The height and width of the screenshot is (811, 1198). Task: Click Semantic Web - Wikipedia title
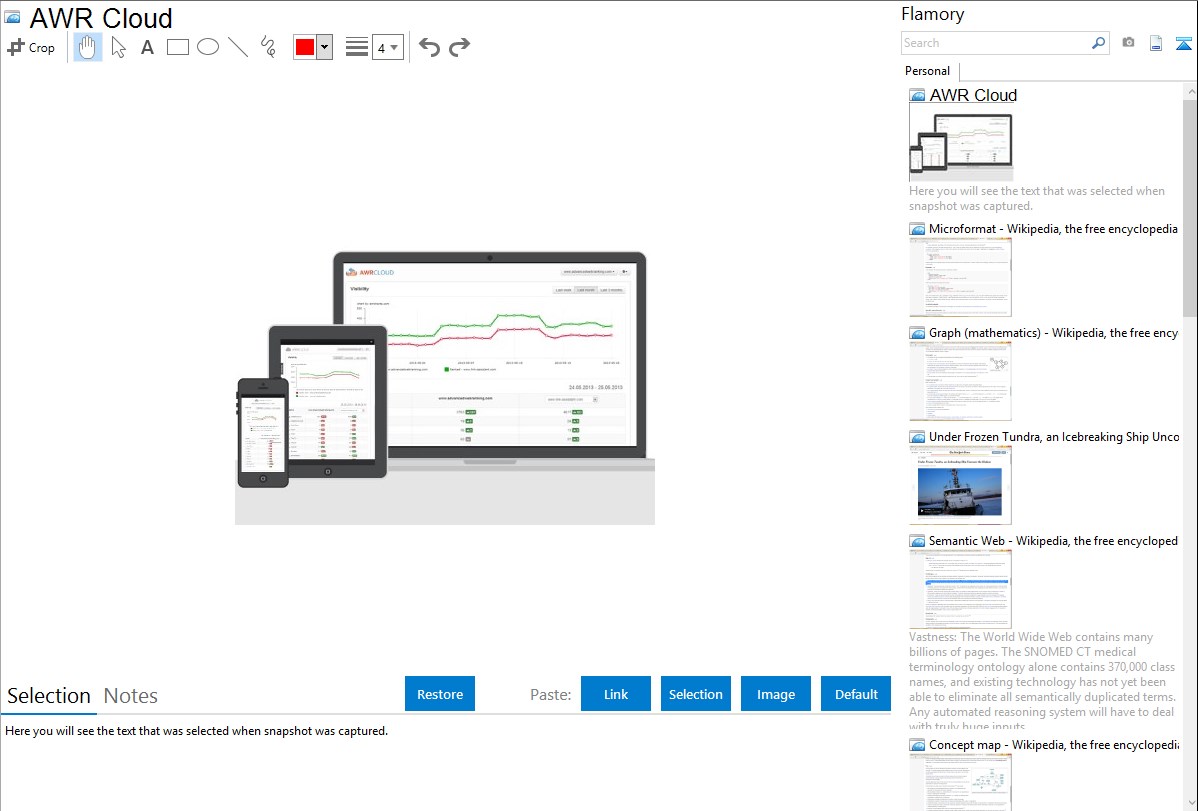tap(1053, 540)
